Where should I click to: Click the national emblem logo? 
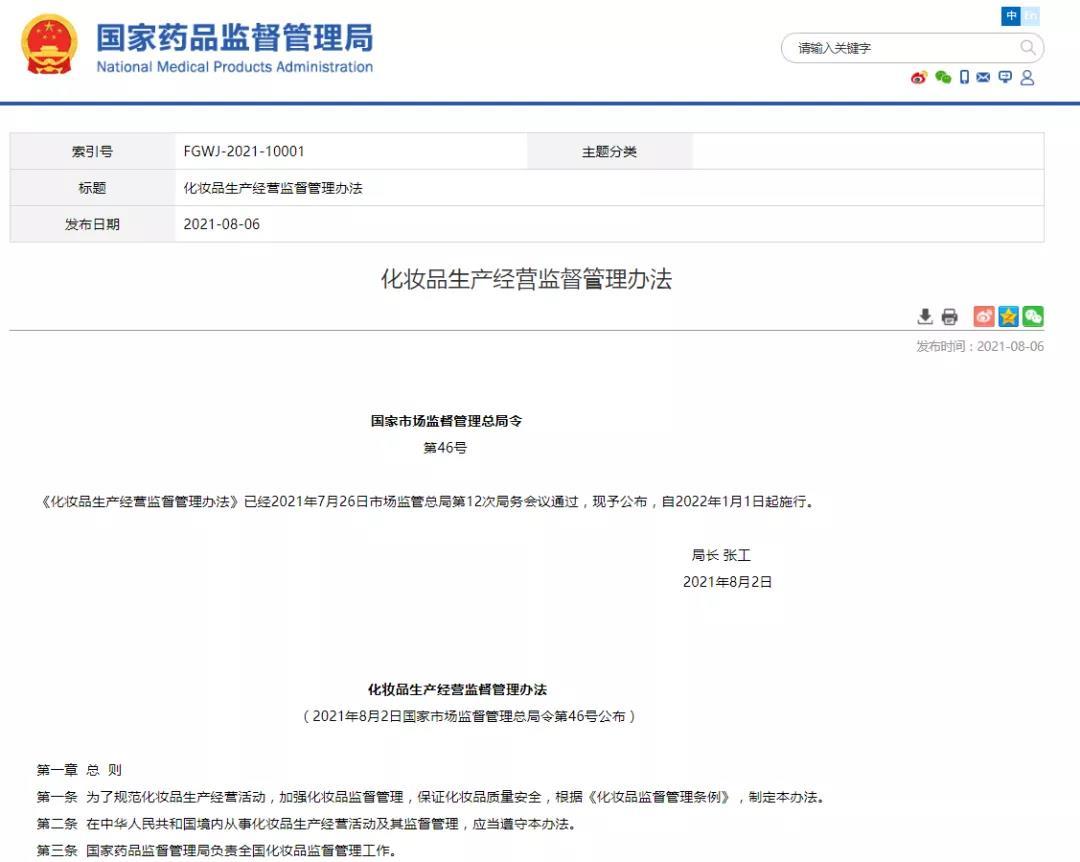pyautogui.click(x=49, y=44)
